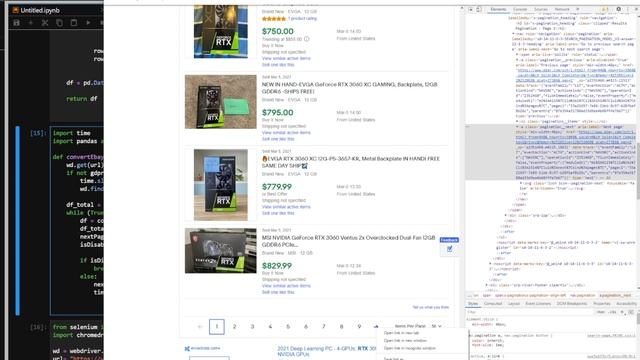Screen dimensions: 640x360
Task: Go to results page 8
Action: pyautogui.click(x=342, y=327)
